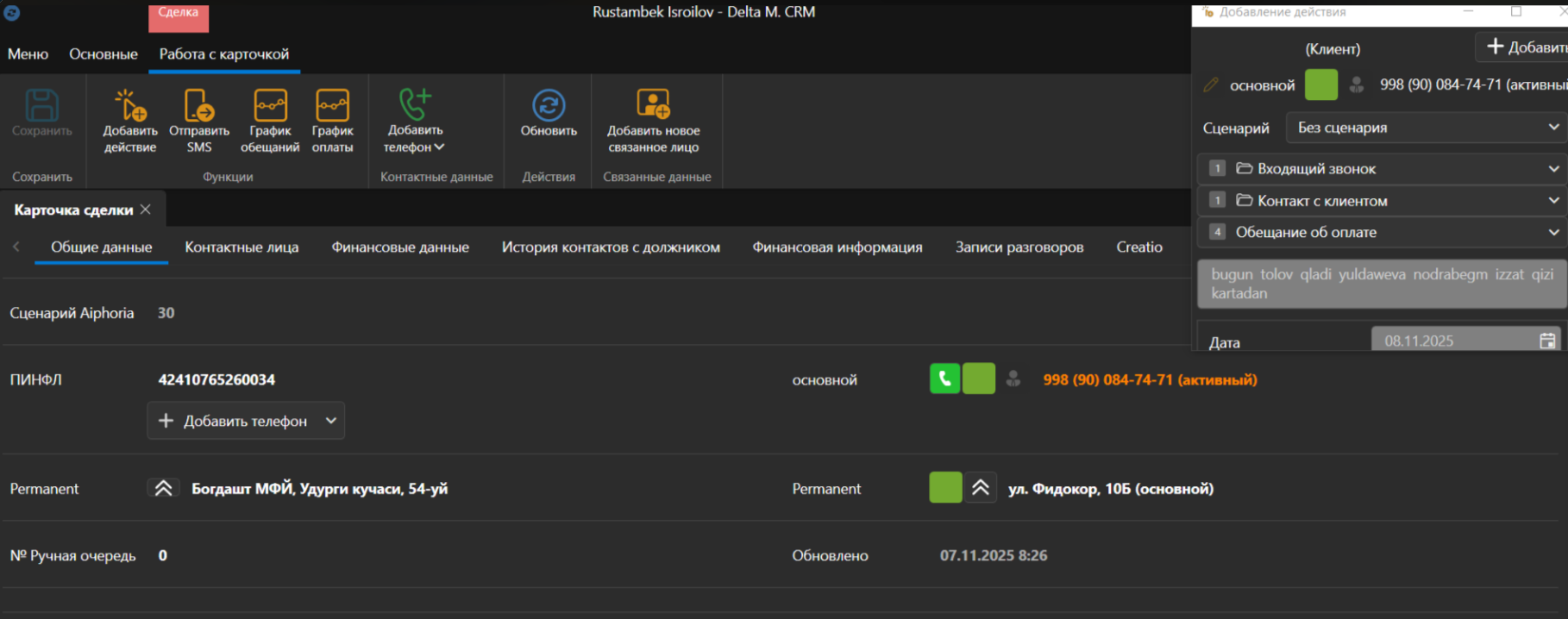The image size is (1568, 619).
Task: Click the orange phone number link
Action: (x=1150, y=379)
